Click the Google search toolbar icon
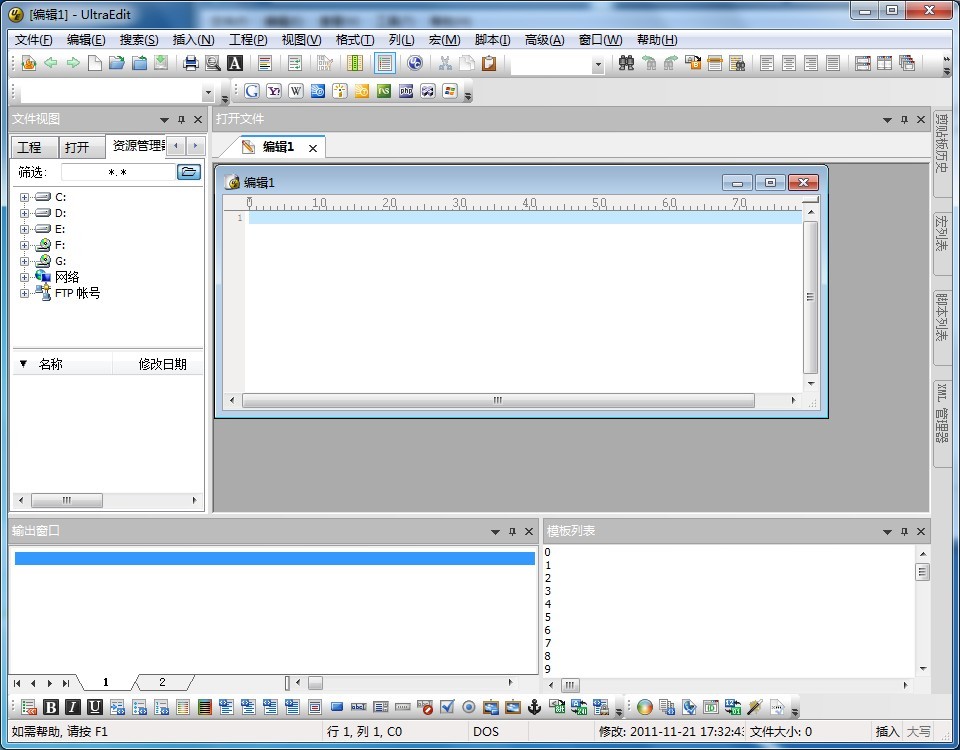960x750 pixels. [252, 91]
